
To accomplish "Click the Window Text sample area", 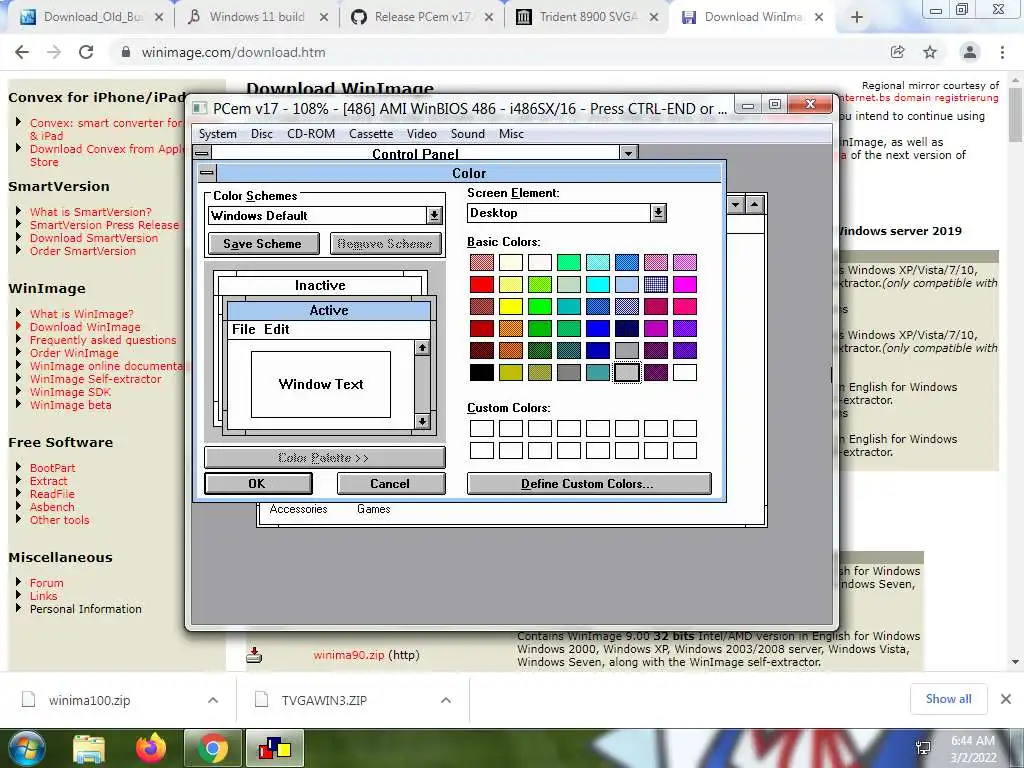I will 321,384.
